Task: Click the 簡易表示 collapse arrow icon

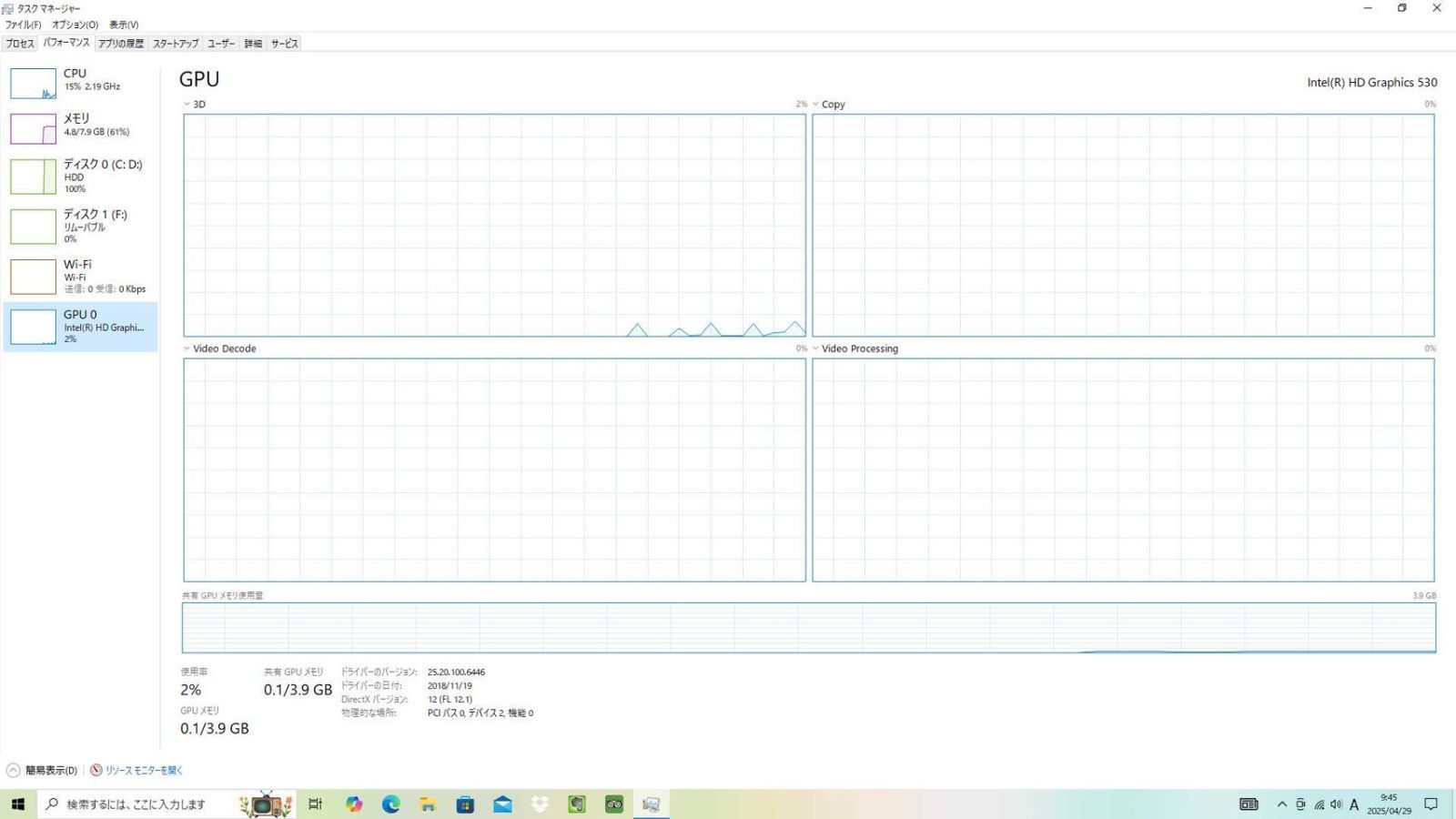Action: (14, 770)
